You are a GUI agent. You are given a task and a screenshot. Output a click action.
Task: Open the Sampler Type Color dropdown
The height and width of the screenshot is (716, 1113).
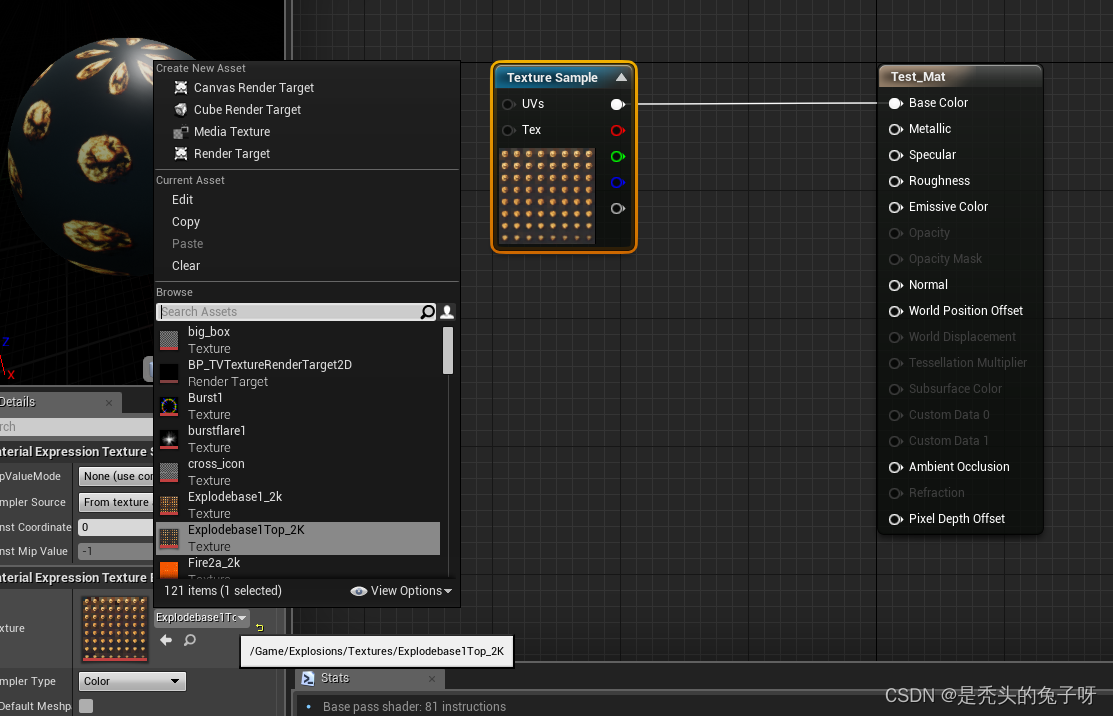(x=131, y=681)
